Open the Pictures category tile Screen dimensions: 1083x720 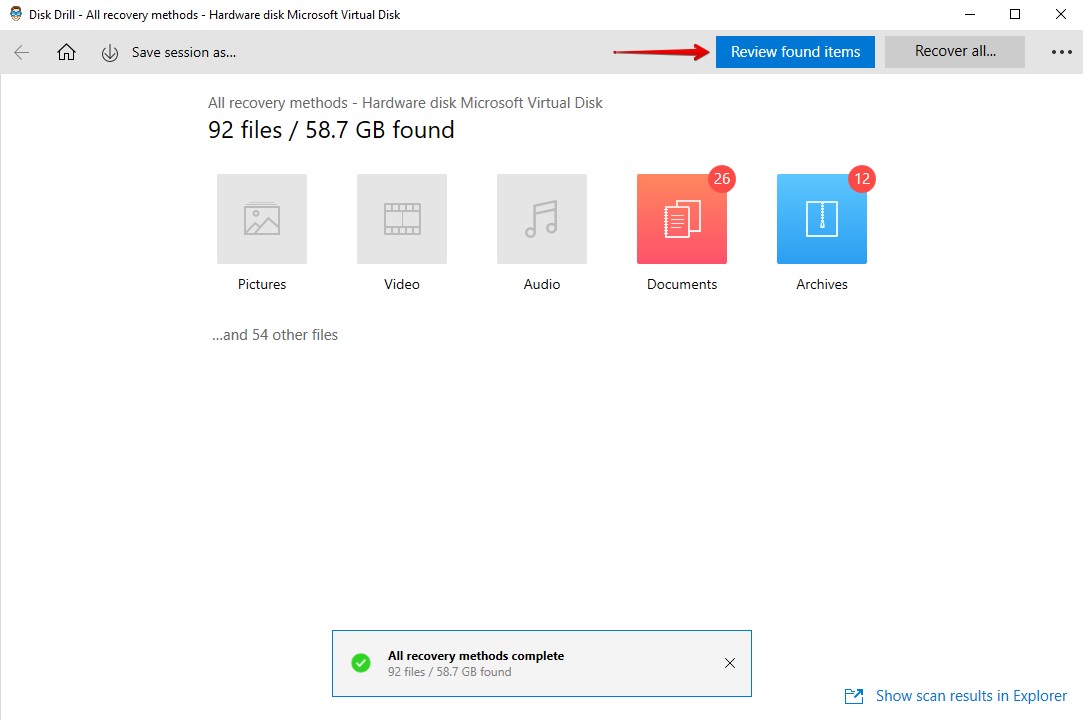coord(262,219)
